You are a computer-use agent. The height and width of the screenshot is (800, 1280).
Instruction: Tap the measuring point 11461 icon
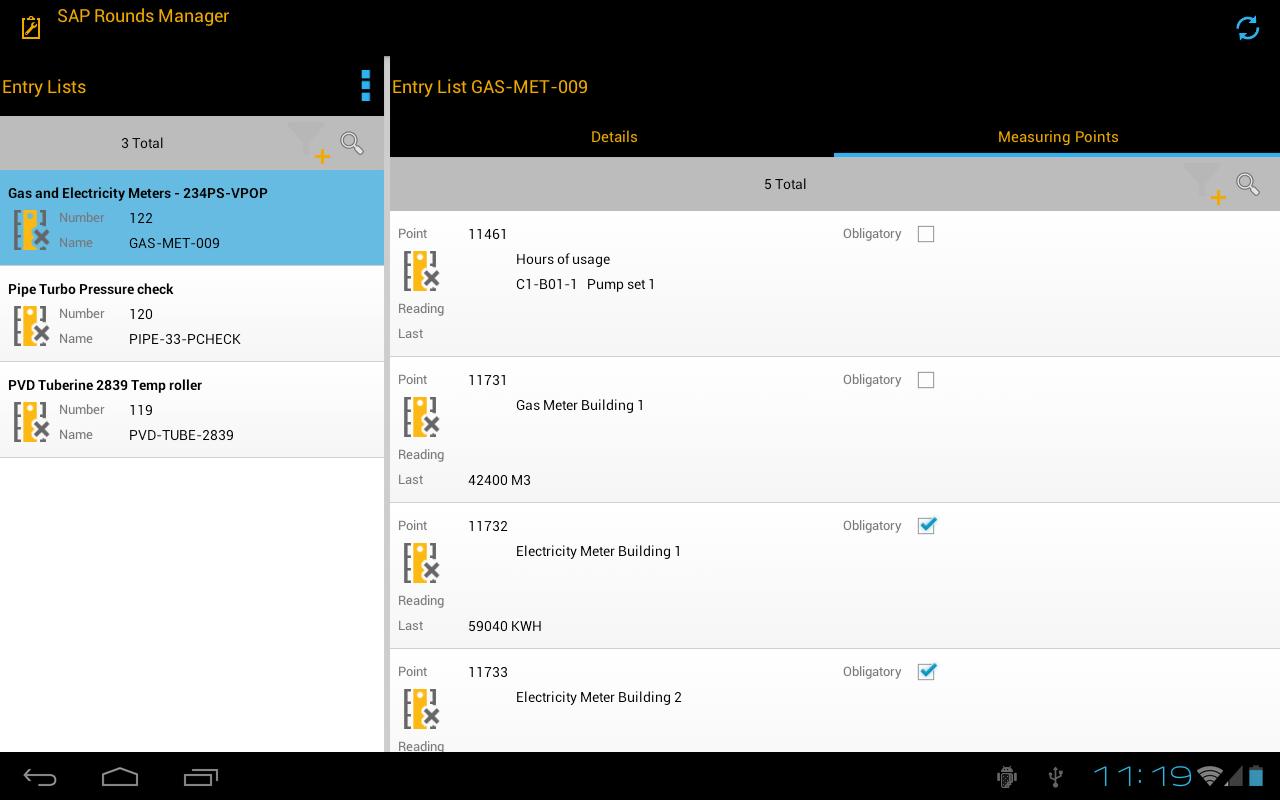[x=421, y=271]
